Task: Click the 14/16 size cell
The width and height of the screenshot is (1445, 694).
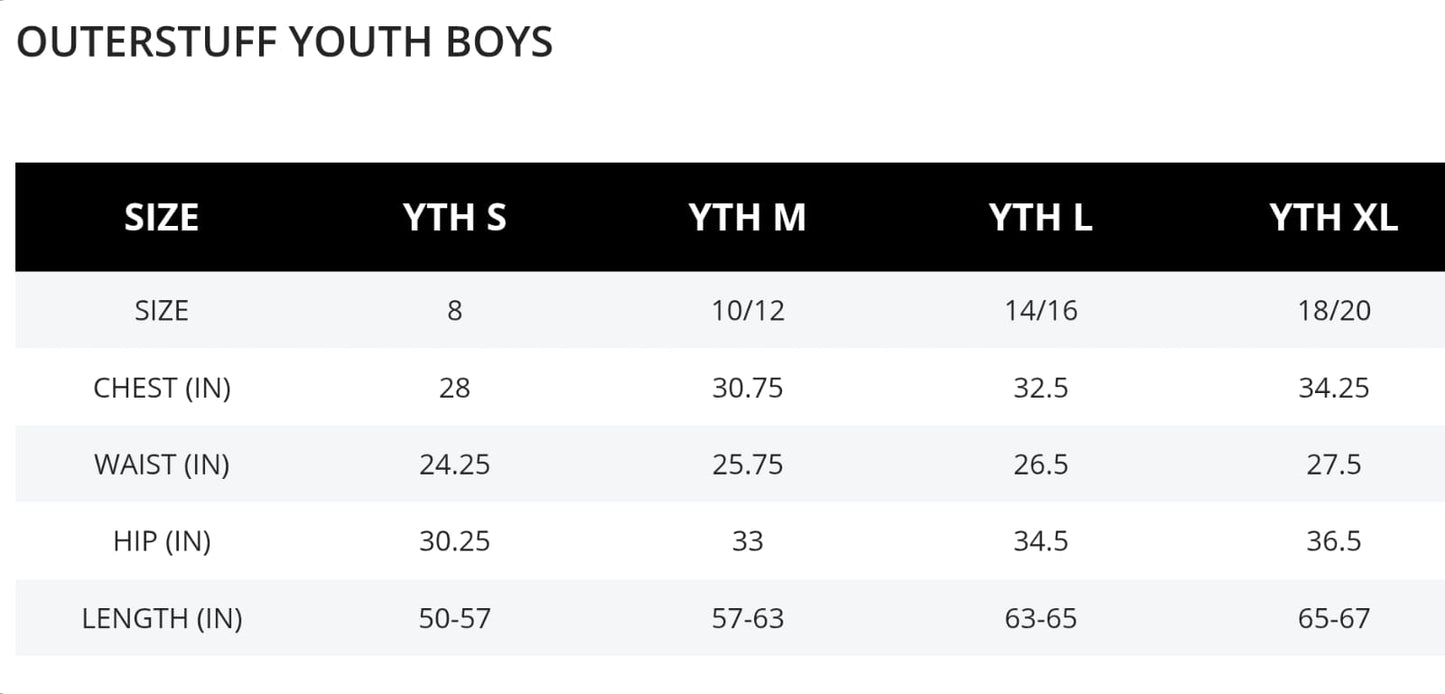Action: pyautogui.click(x=1040, y=311)
